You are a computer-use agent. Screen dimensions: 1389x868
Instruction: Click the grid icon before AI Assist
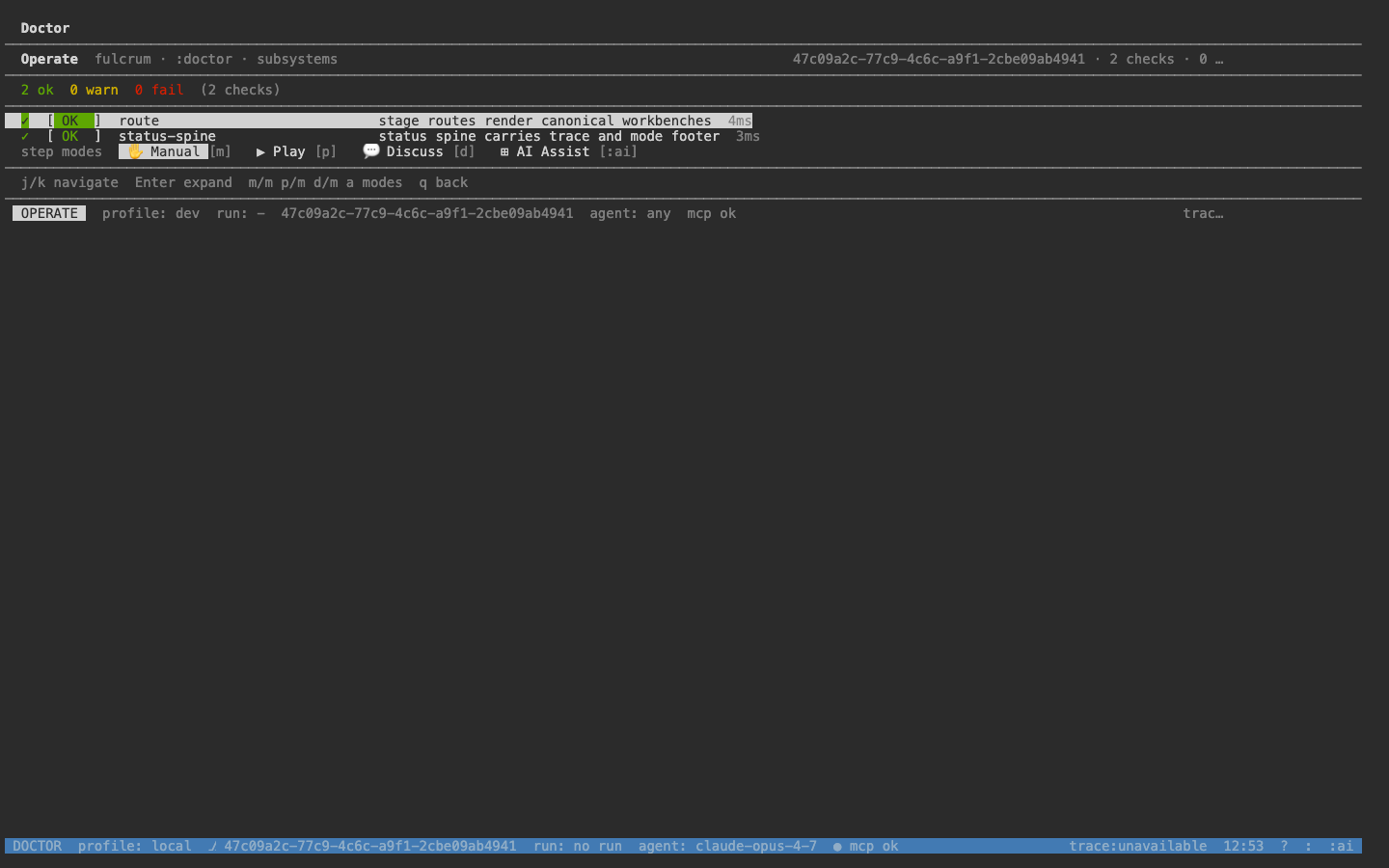[504, 151]
